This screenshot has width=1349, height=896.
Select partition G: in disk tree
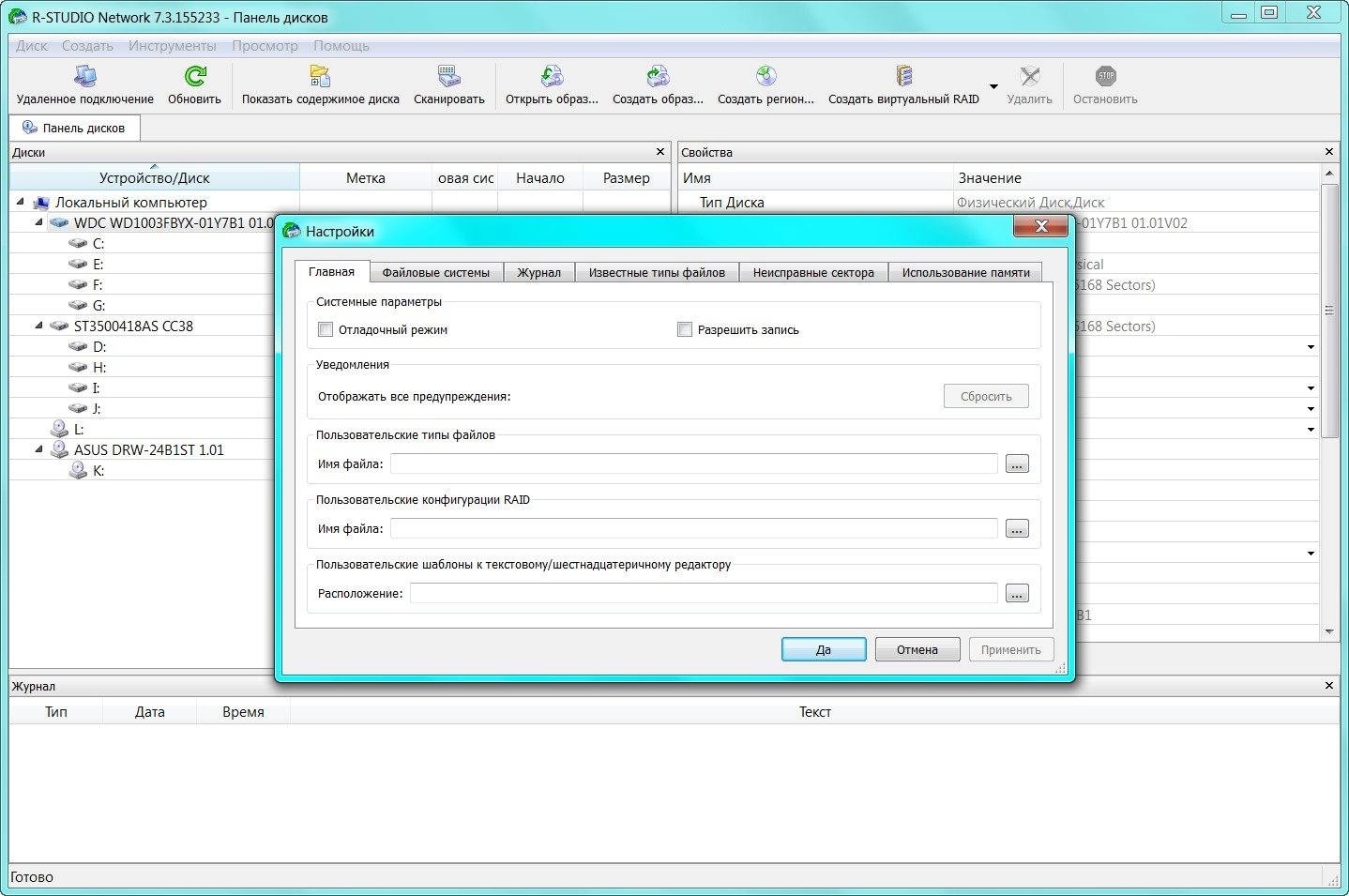coord(99,306)
